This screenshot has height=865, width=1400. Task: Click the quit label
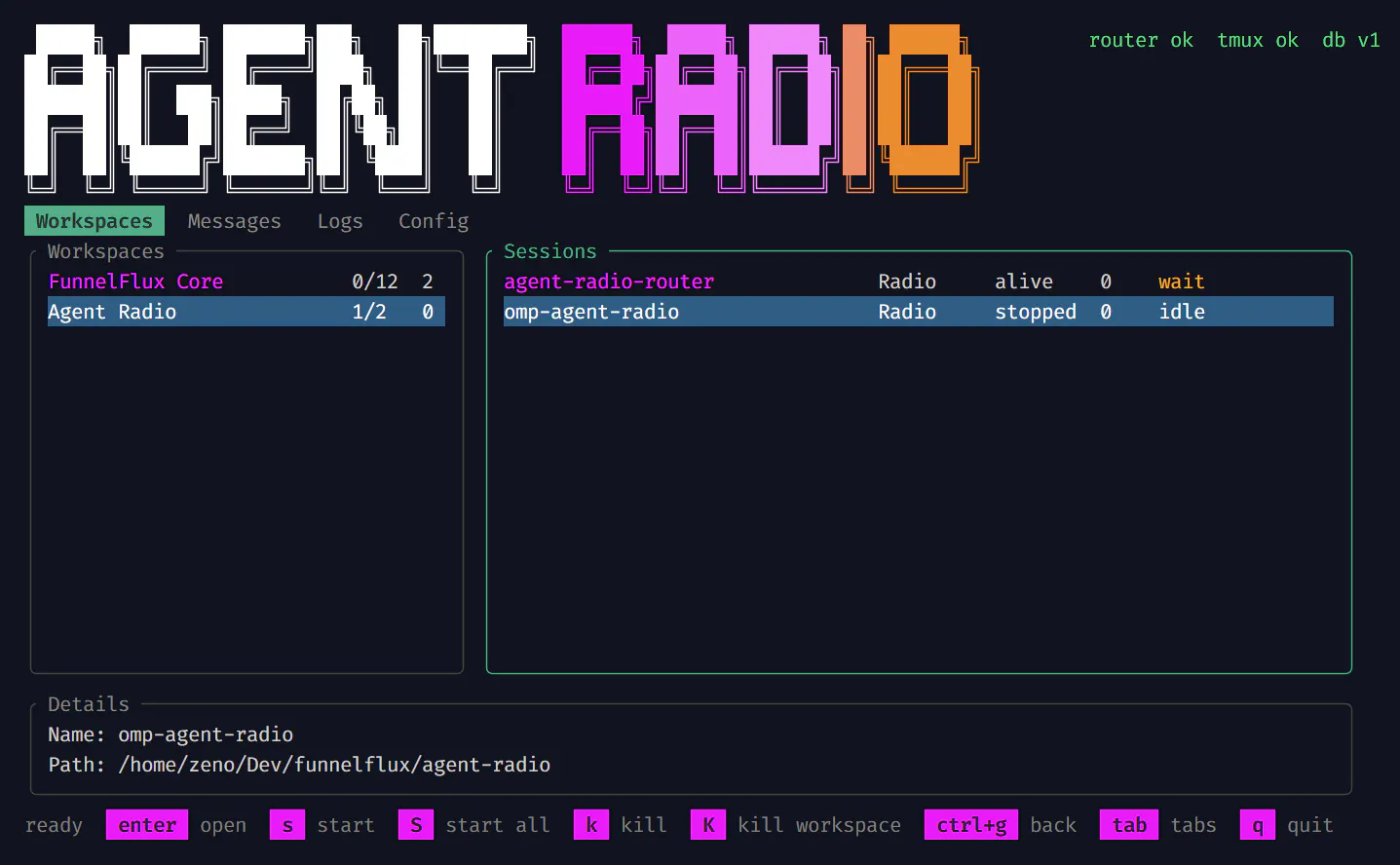point(1310,825)
